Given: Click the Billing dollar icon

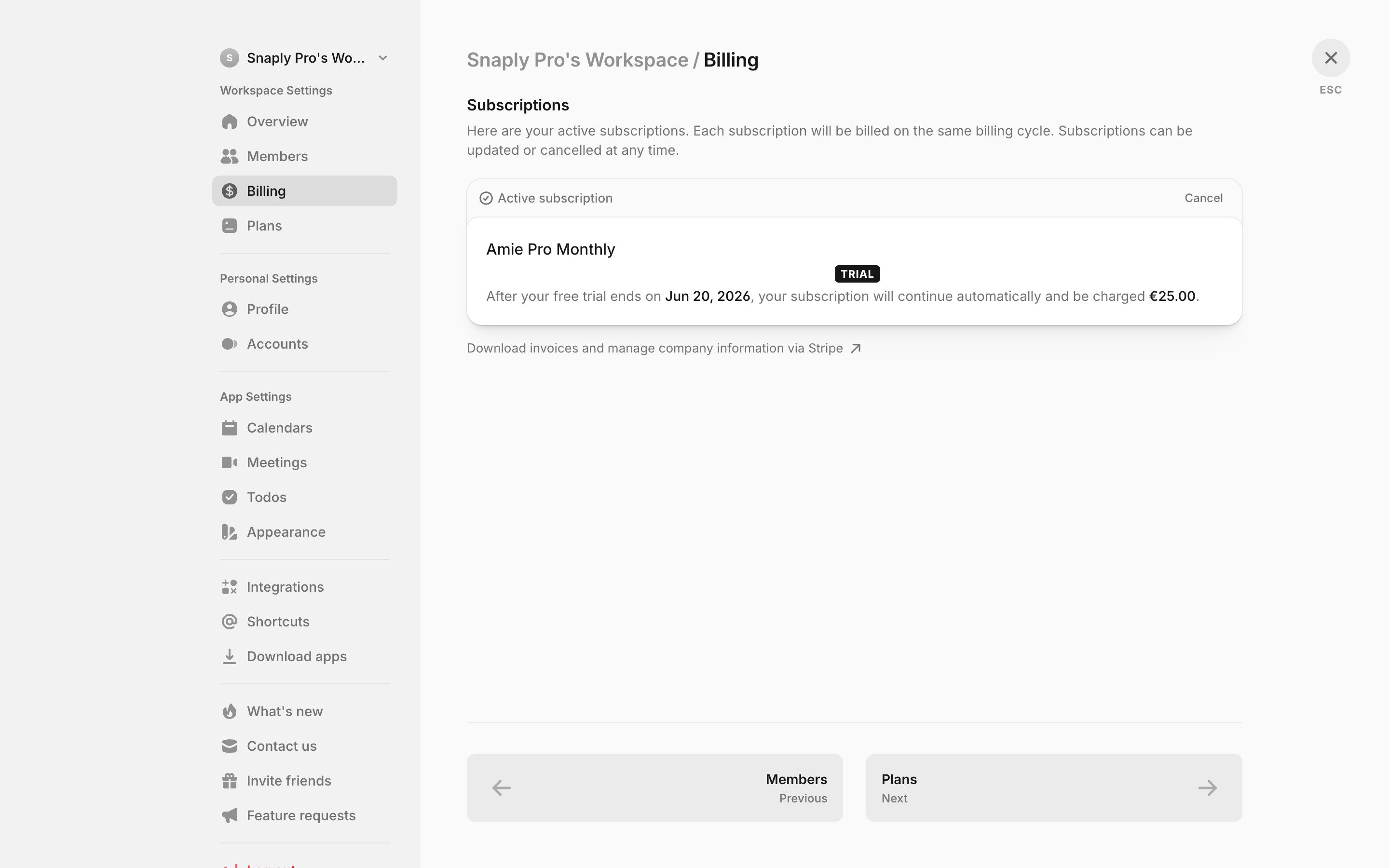Looking at the screenshot, I should point(230,191).
